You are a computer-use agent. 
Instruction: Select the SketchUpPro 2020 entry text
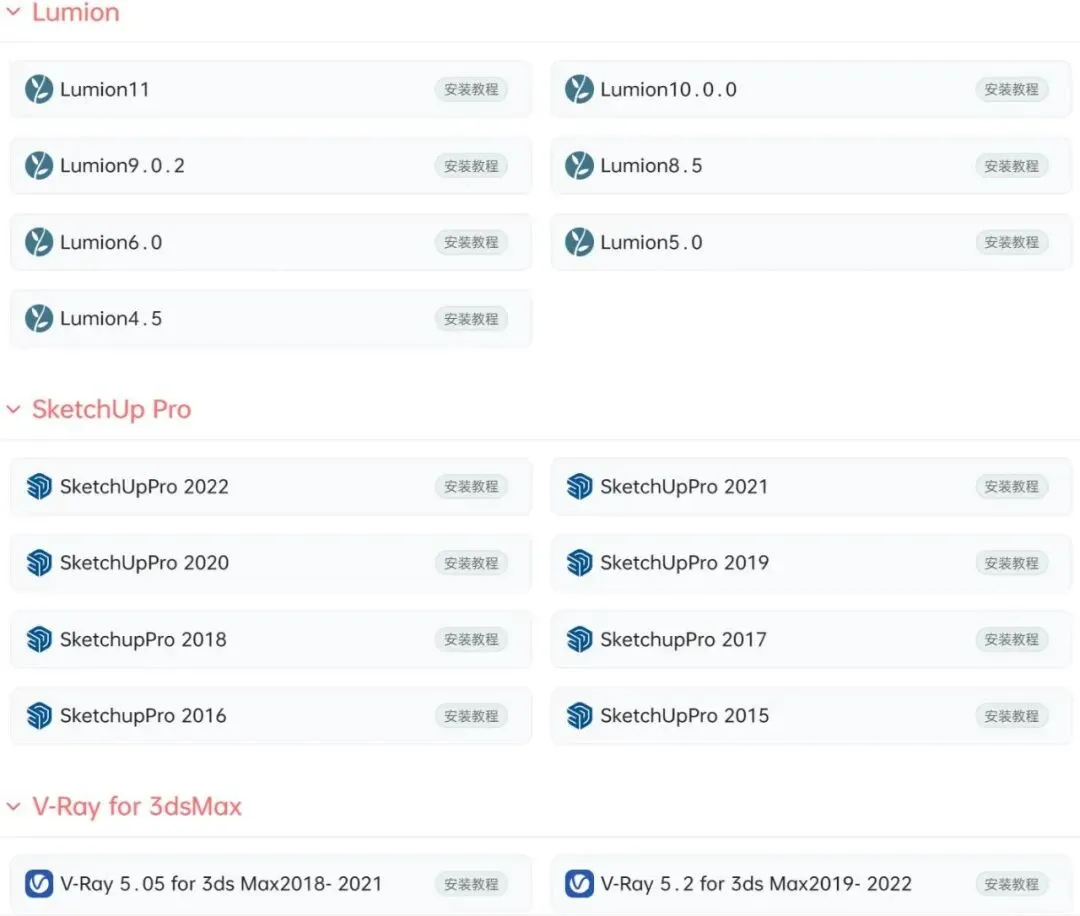pyautogui.click(x=144, y=563)
